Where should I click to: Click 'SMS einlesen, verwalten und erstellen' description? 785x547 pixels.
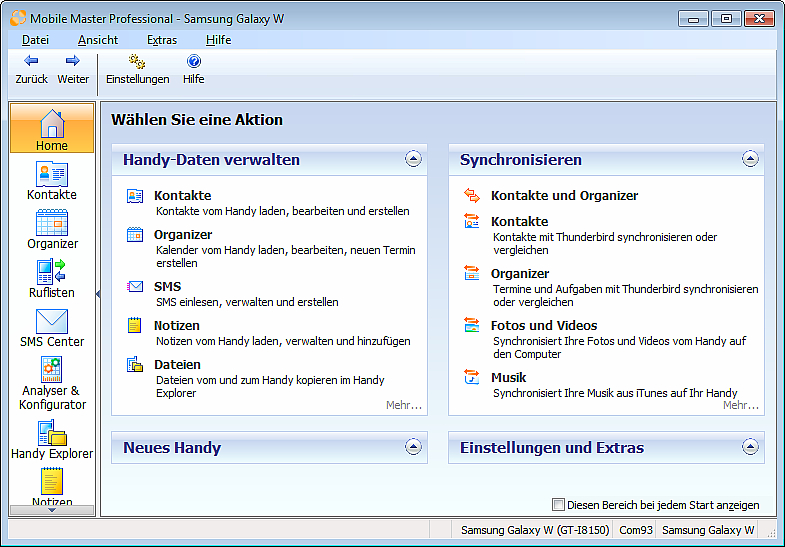click(x=247, y=302)
